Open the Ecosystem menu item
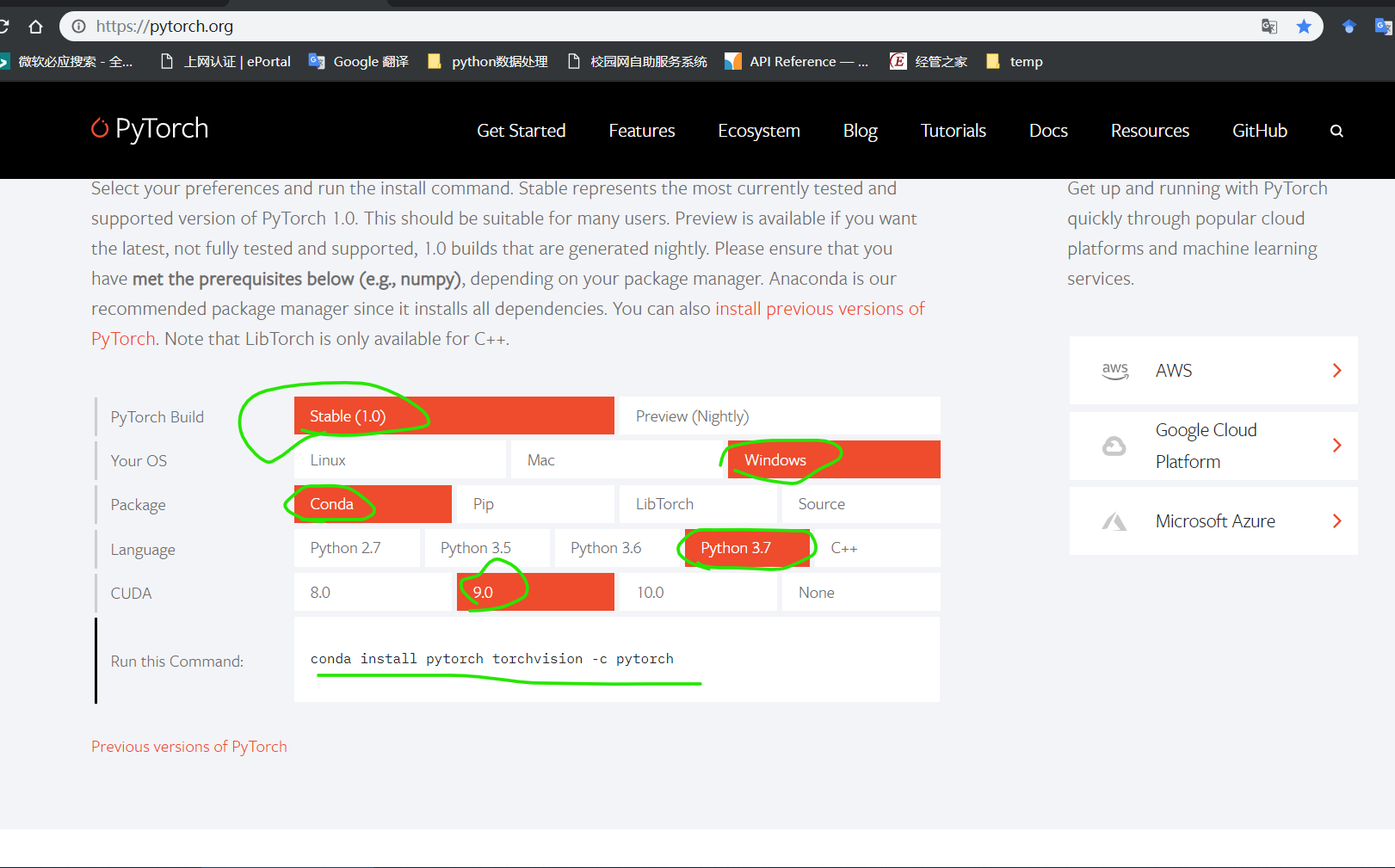Image resolution: width=1395 pixels, height=868 pixels. click(x=759, y=131)
